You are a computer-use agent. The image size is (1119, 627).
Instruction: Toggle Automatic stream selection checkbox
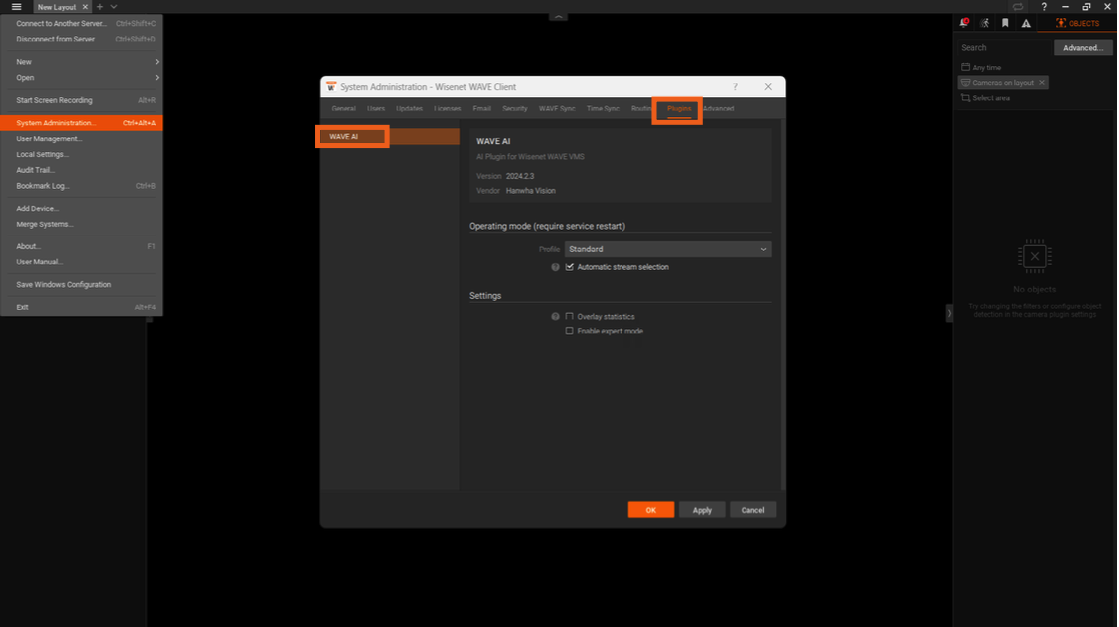pyautogui.click(x=569, y=267)
